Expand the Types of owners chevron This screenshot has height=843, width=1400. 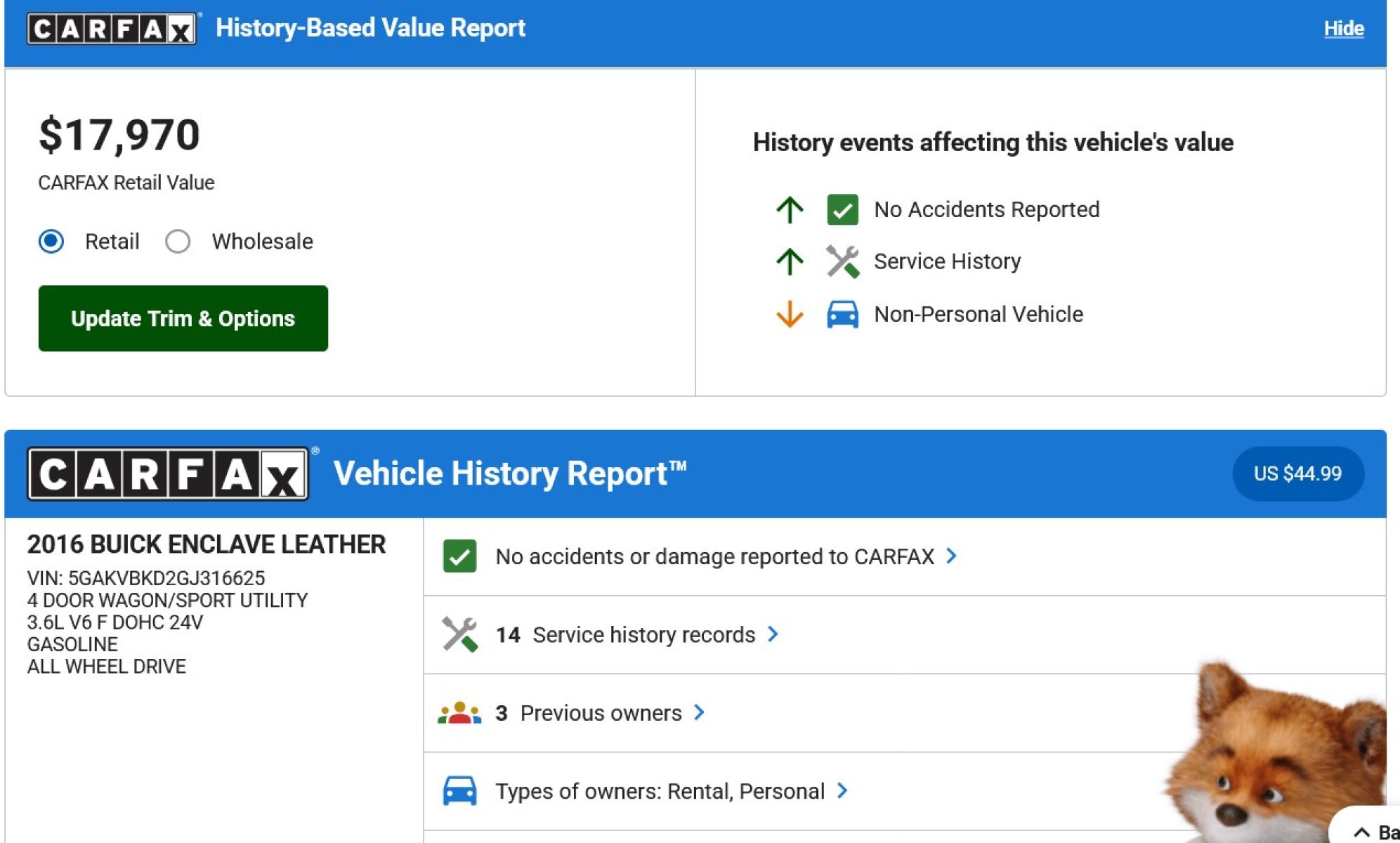[842, 791]
